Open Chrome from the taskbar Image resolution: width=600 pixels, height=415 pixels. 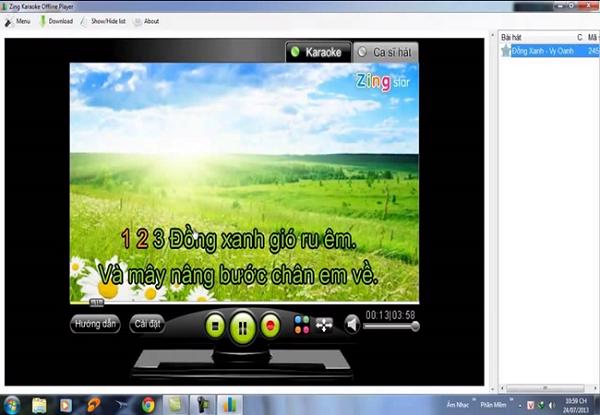pyautogui.click(x=148, y=405)
